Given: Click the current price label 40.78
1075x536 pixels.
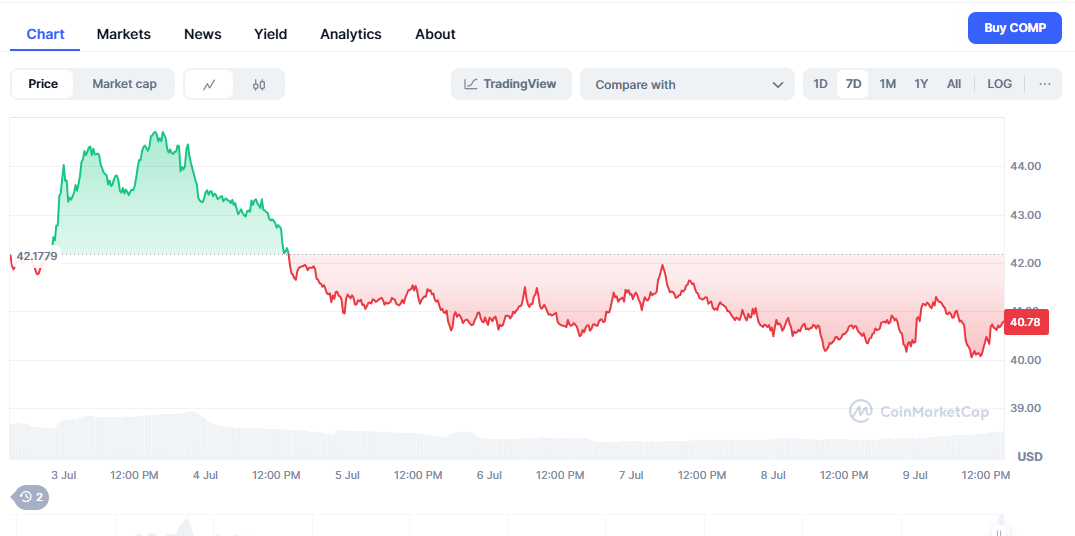Looking at the screenshot, I should tap(1025, 322).
